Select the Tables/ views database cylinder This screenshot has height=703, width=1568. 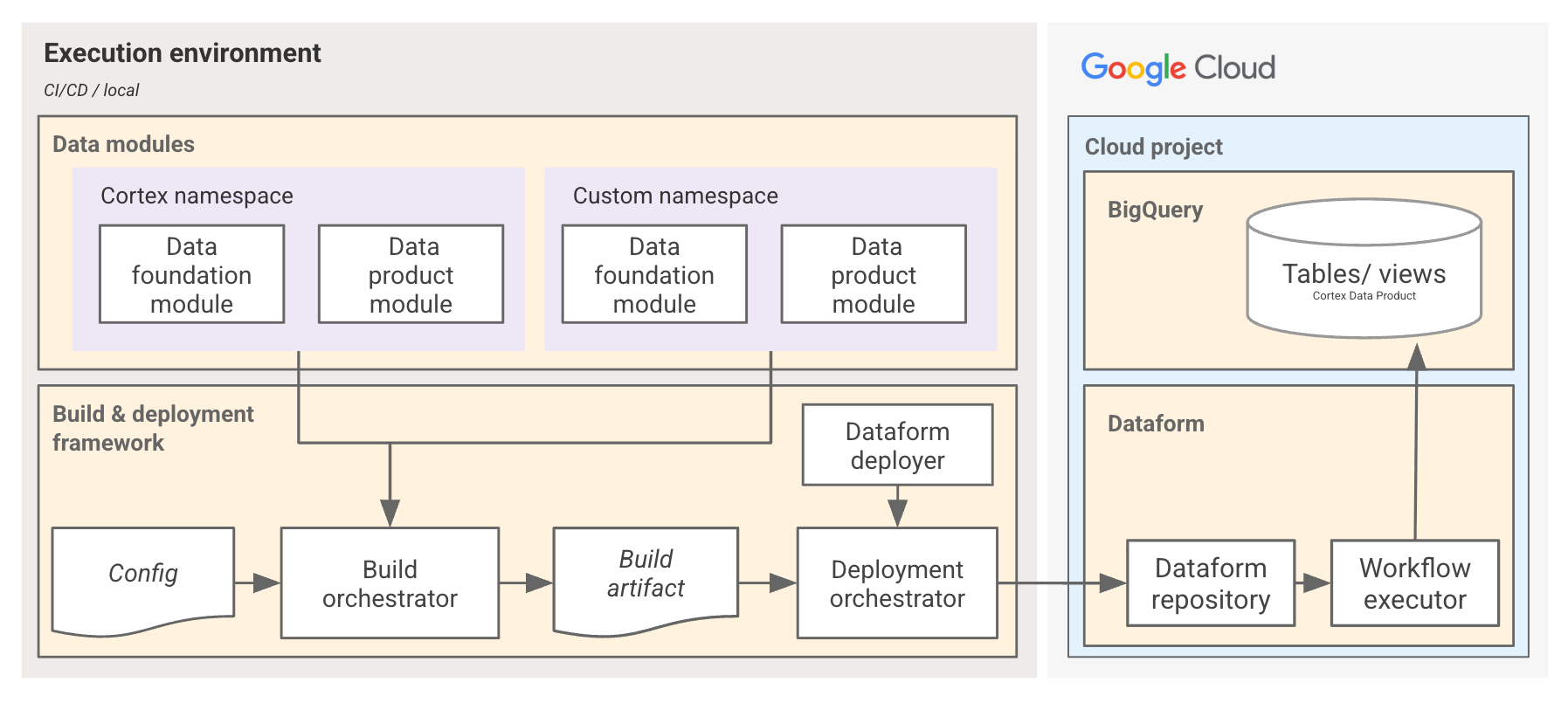click(1364, 269)
